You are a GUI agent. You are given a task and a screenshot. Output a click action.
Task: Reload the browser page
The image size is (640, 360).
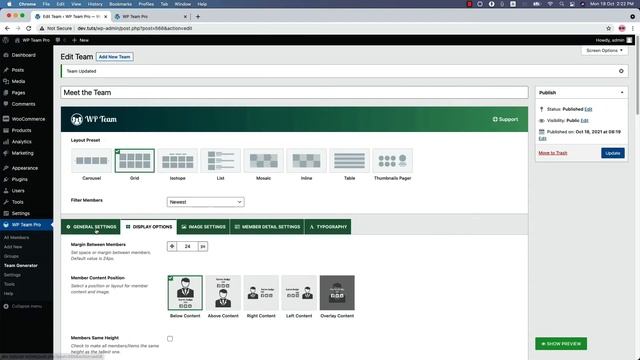coord(29,28)
